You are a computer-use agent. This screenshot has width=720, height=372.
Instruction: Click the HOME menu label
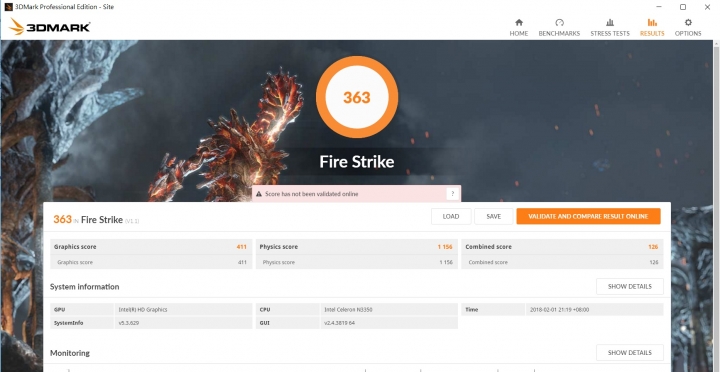[x=519, y=34]
